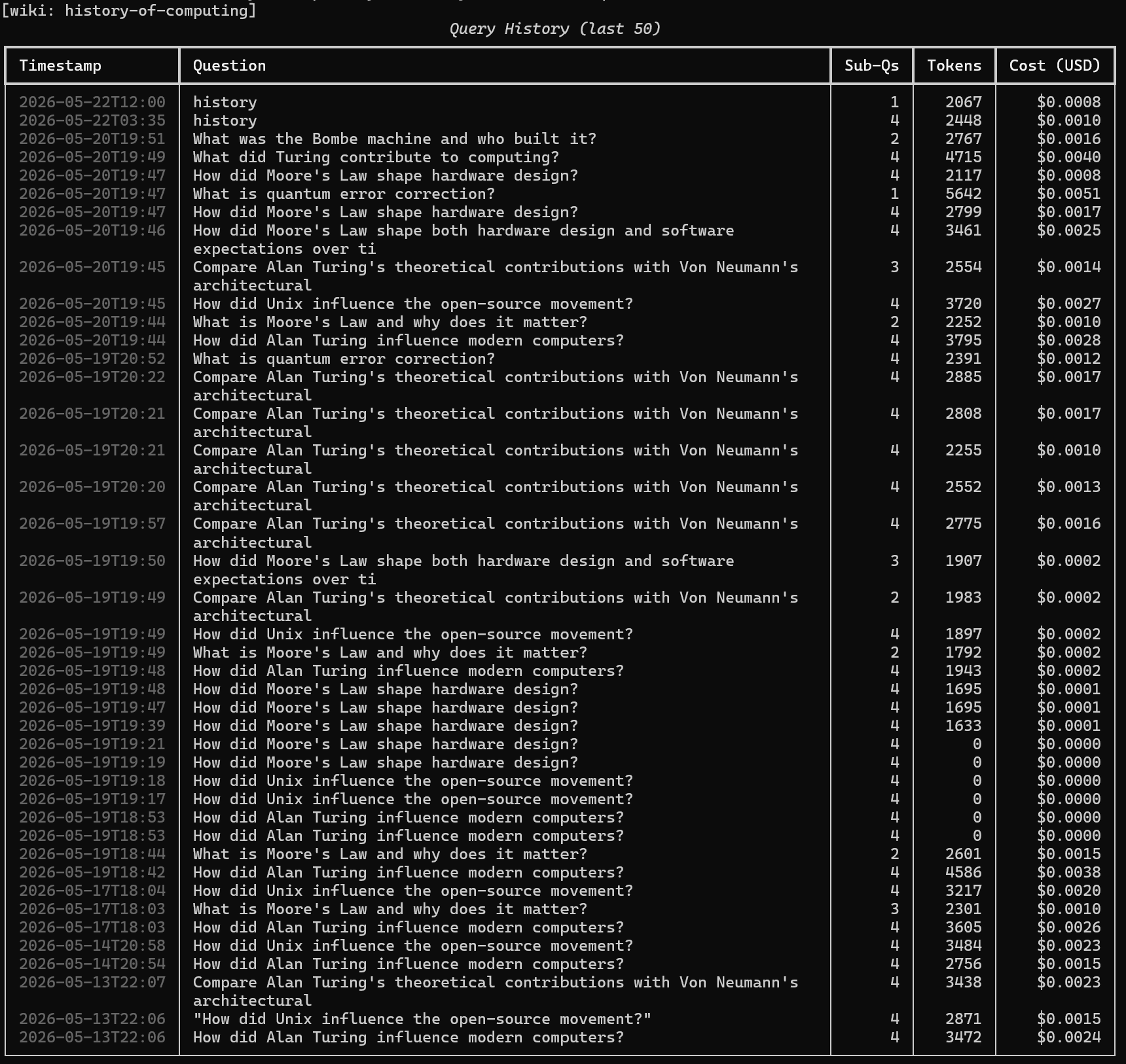1126x1064 pixels.
Task: Select timestamp 2026-05-19T19:18
Action: 92,781
